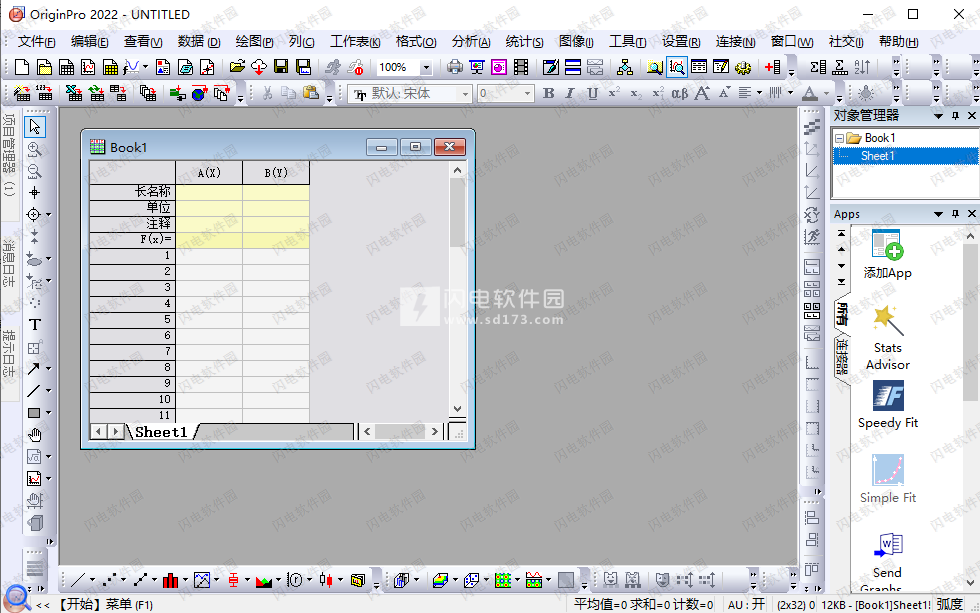This screenshot has height=613, width=980.
Task: Open the 分析 Analysis menu
Action: [x=471, y=42]
